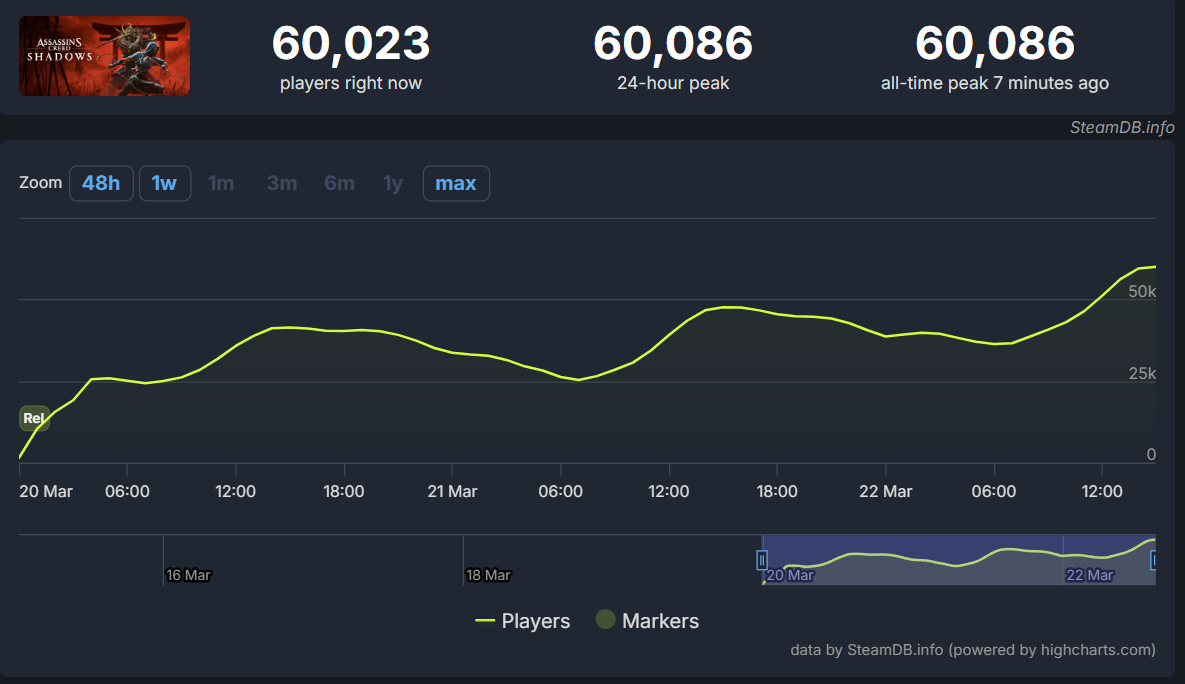The height and width of the screenshot is (684, 1185).
Task: Click the Assassin's Creed Shadows game thumbnail
Action: click(104, 56)
